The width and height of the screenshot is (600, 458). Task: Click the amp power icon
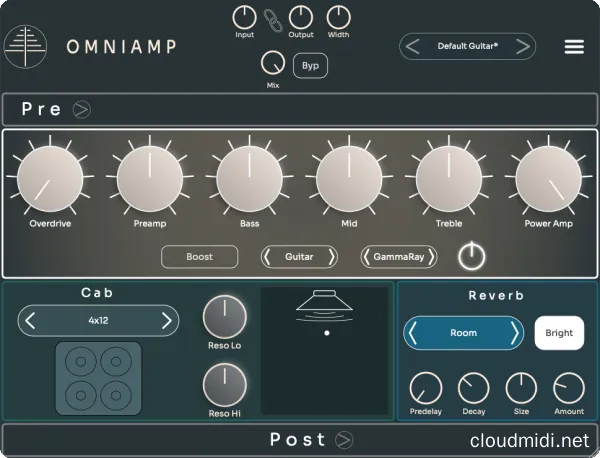click(x=472, y=257)
